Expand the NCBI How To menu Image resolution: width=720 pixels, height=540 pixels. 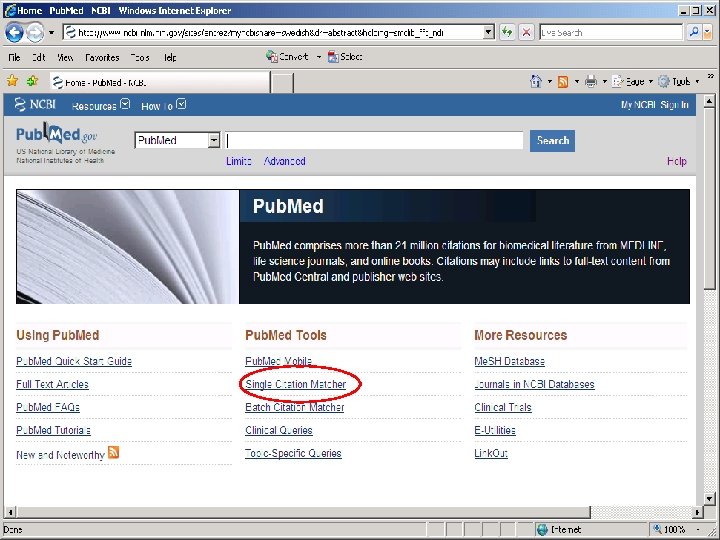coord(163,106)
